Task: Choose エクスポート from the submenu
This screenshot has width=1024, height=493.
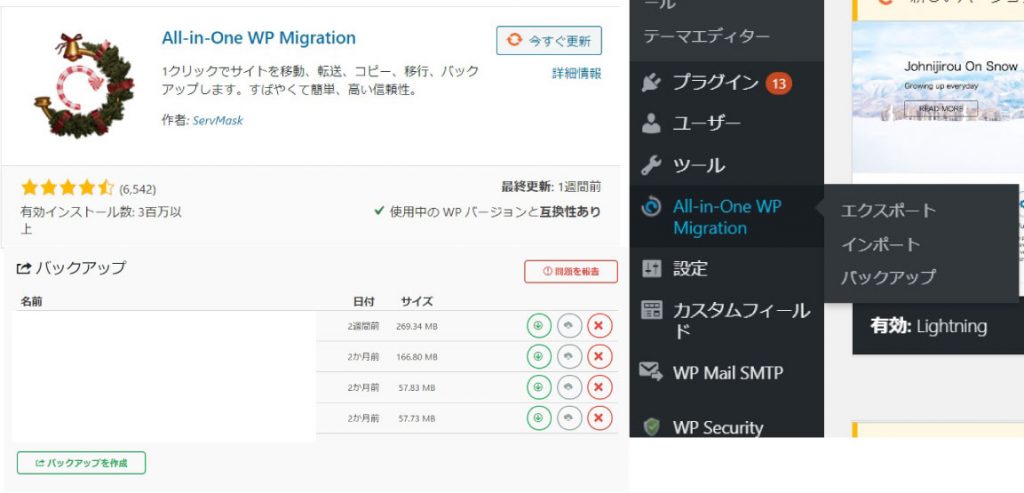Action: pos(888,211)
